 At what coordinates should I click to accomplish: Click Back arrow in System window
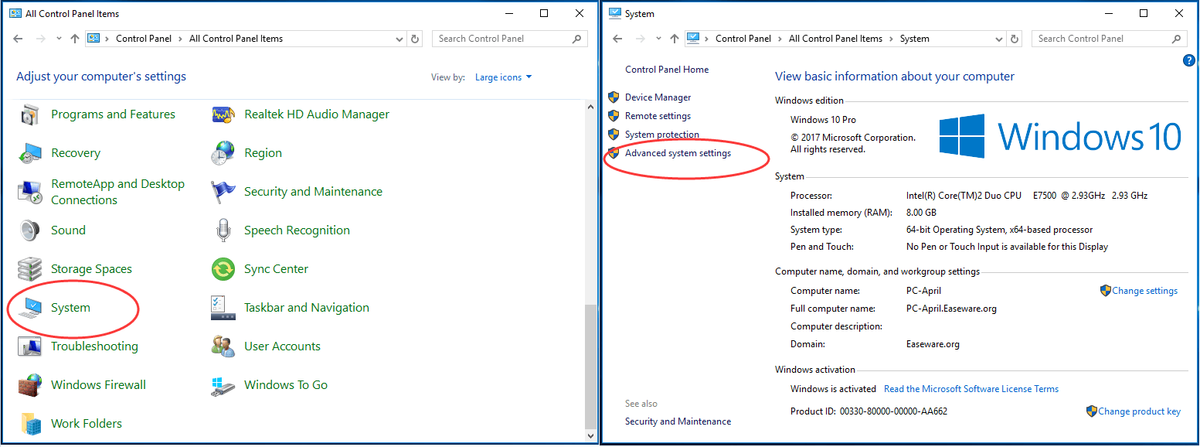coord(618,39)
